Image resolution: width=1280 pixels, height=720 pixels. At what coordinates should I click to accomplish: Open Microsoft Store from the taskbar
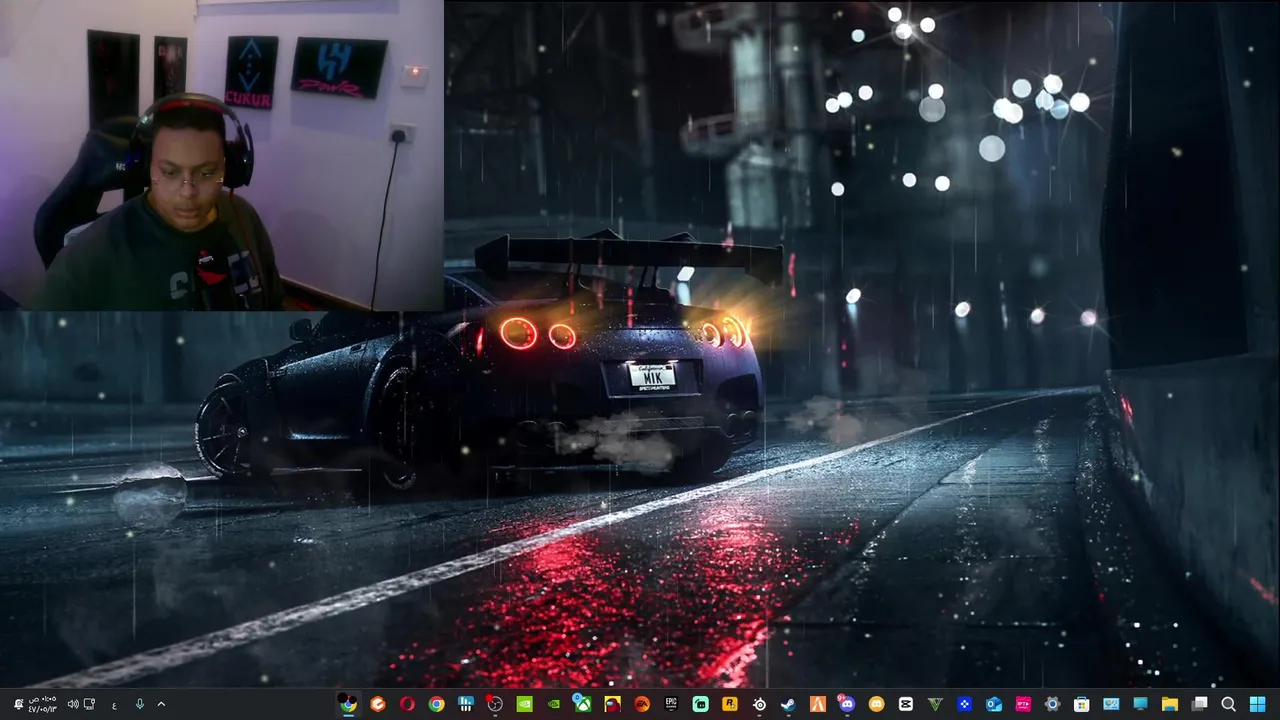1081,704
